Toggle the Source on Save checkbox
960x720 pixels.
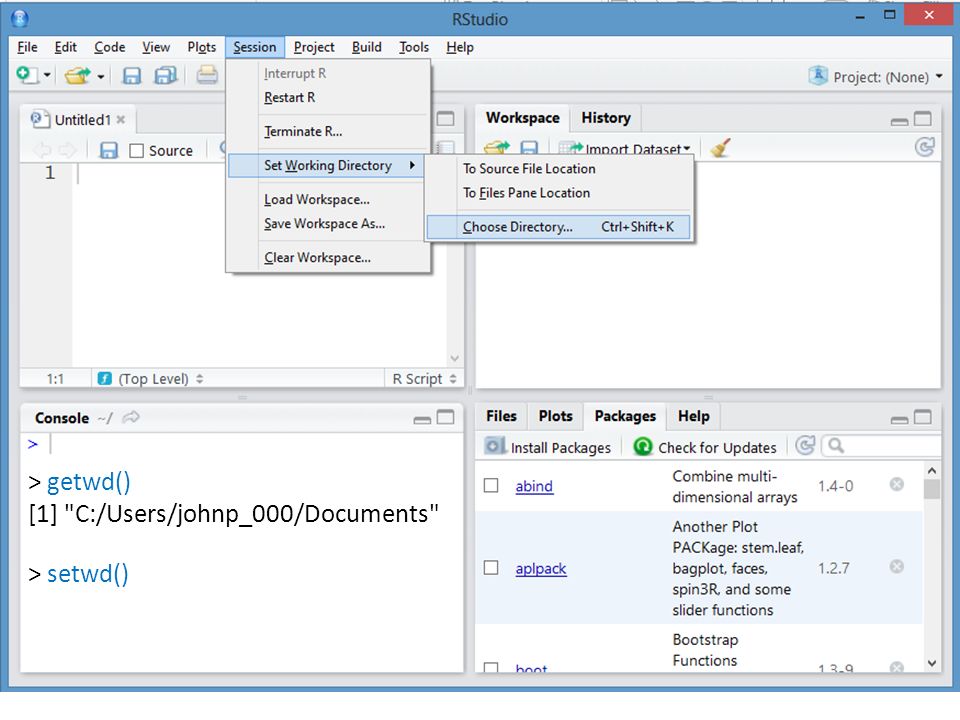tap(137, 151)
